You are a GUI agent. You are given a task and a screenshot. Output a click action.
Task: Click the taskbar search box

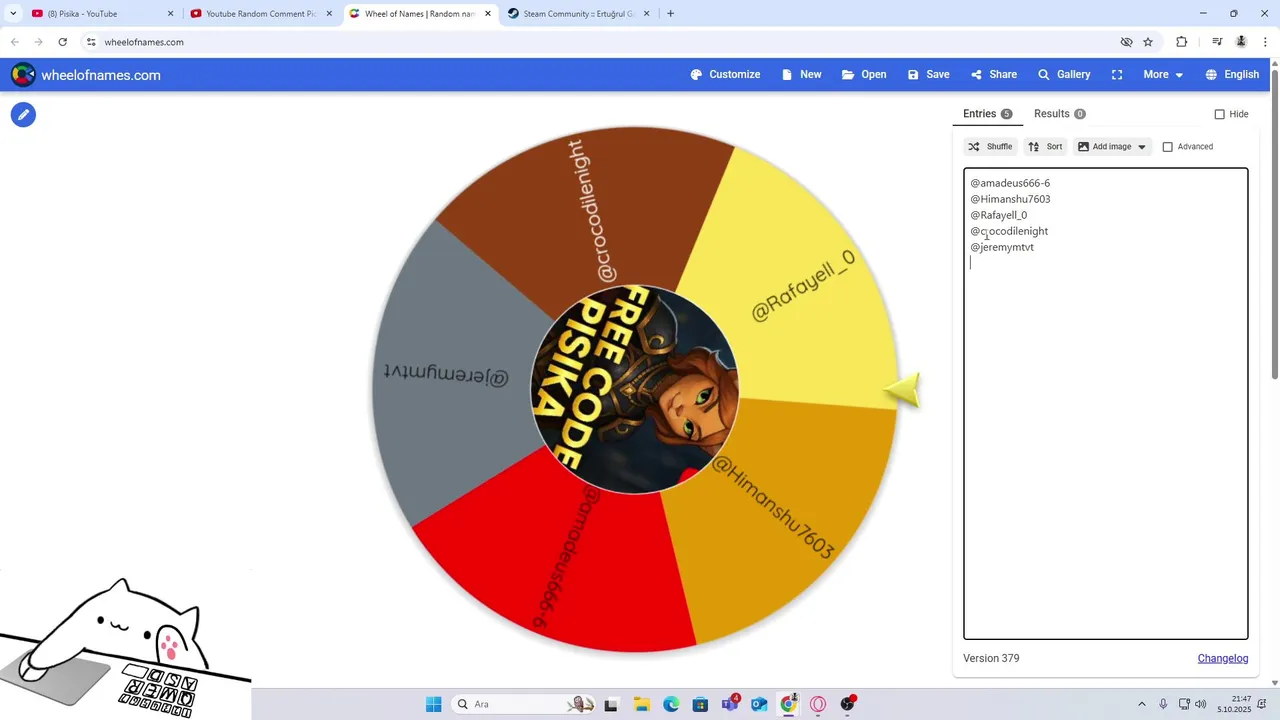click(x=524, y=704)
